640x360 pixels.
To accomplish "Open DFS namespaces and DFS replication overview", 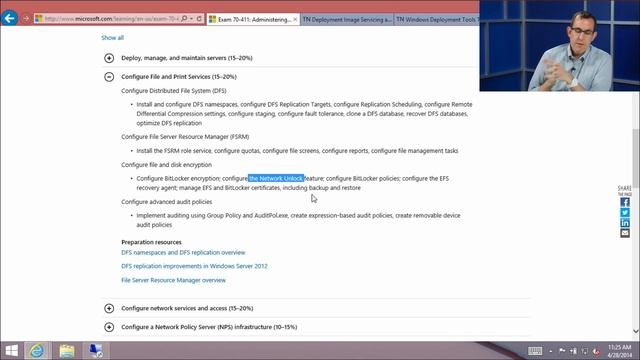I will point(183,253).
